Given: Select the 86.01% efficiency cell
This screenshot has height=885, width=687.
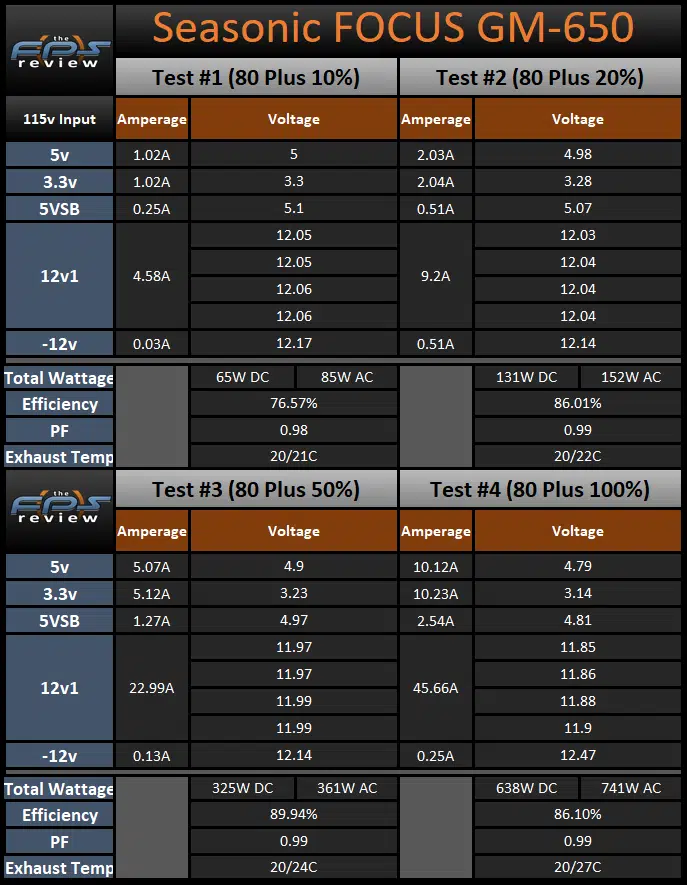Looking at the screenshot, I should (577, 404).
